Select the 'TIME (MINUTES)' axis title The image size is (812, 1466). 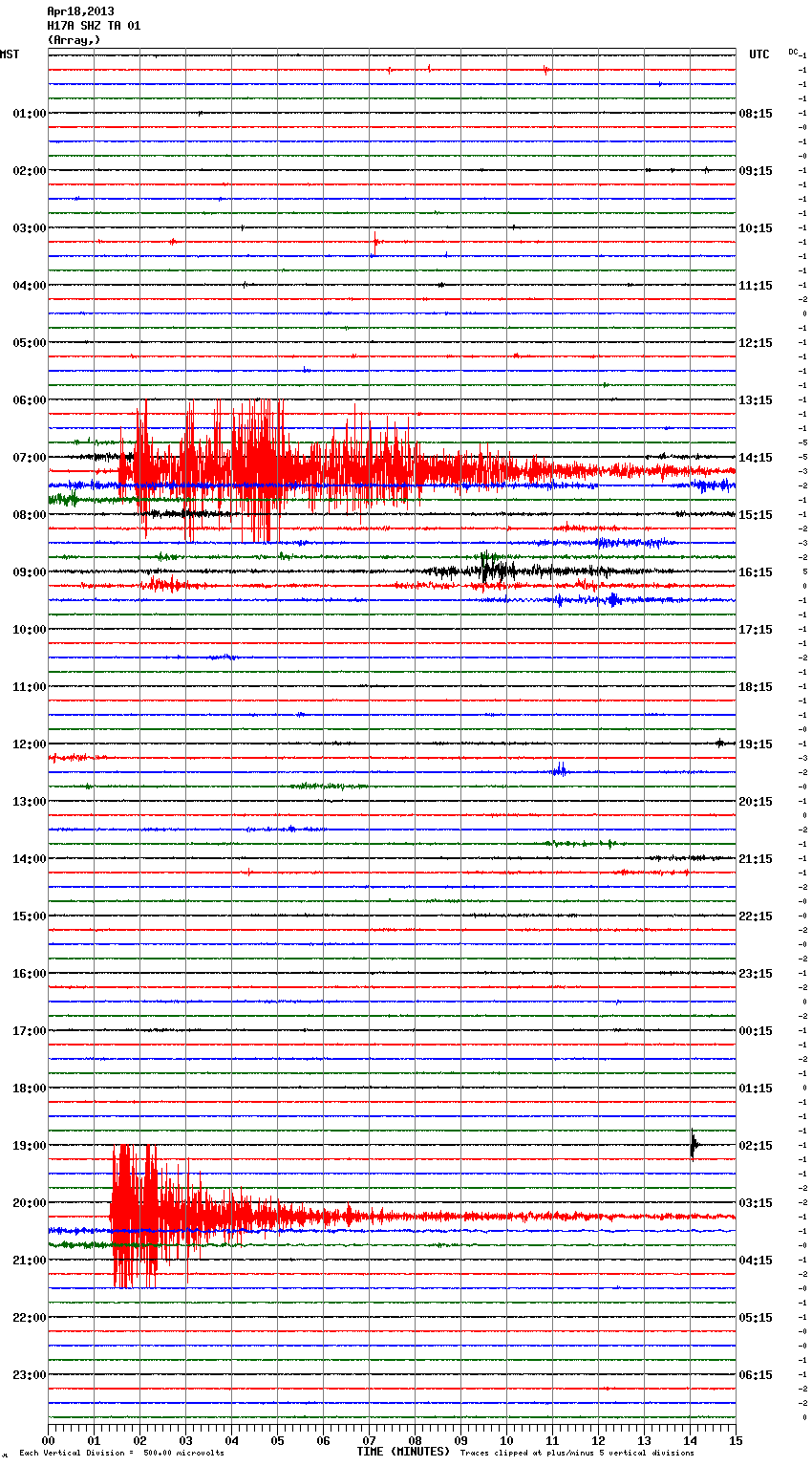click(x=403, y=1452)
